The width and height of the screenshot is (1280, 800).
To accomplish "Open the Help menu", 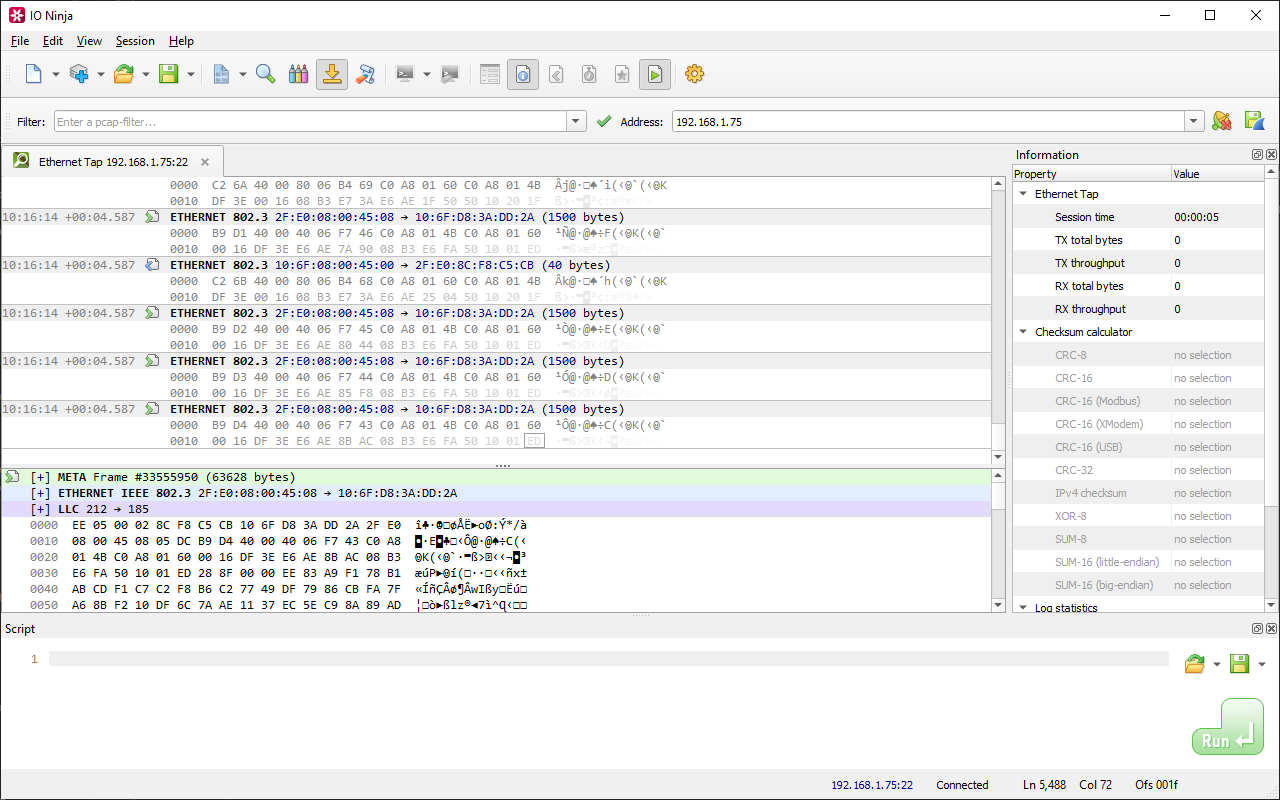I will pos(181,41).
